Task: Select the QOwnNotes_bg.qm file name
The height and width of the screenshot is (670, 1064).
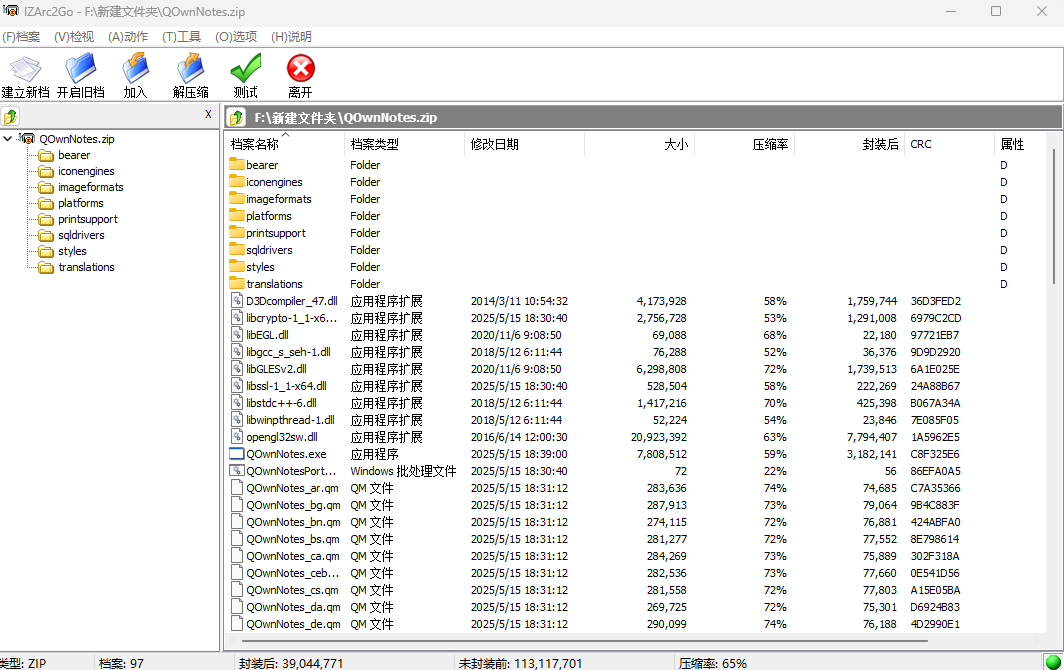Action: pyautogui.click(x=293, y=505)
